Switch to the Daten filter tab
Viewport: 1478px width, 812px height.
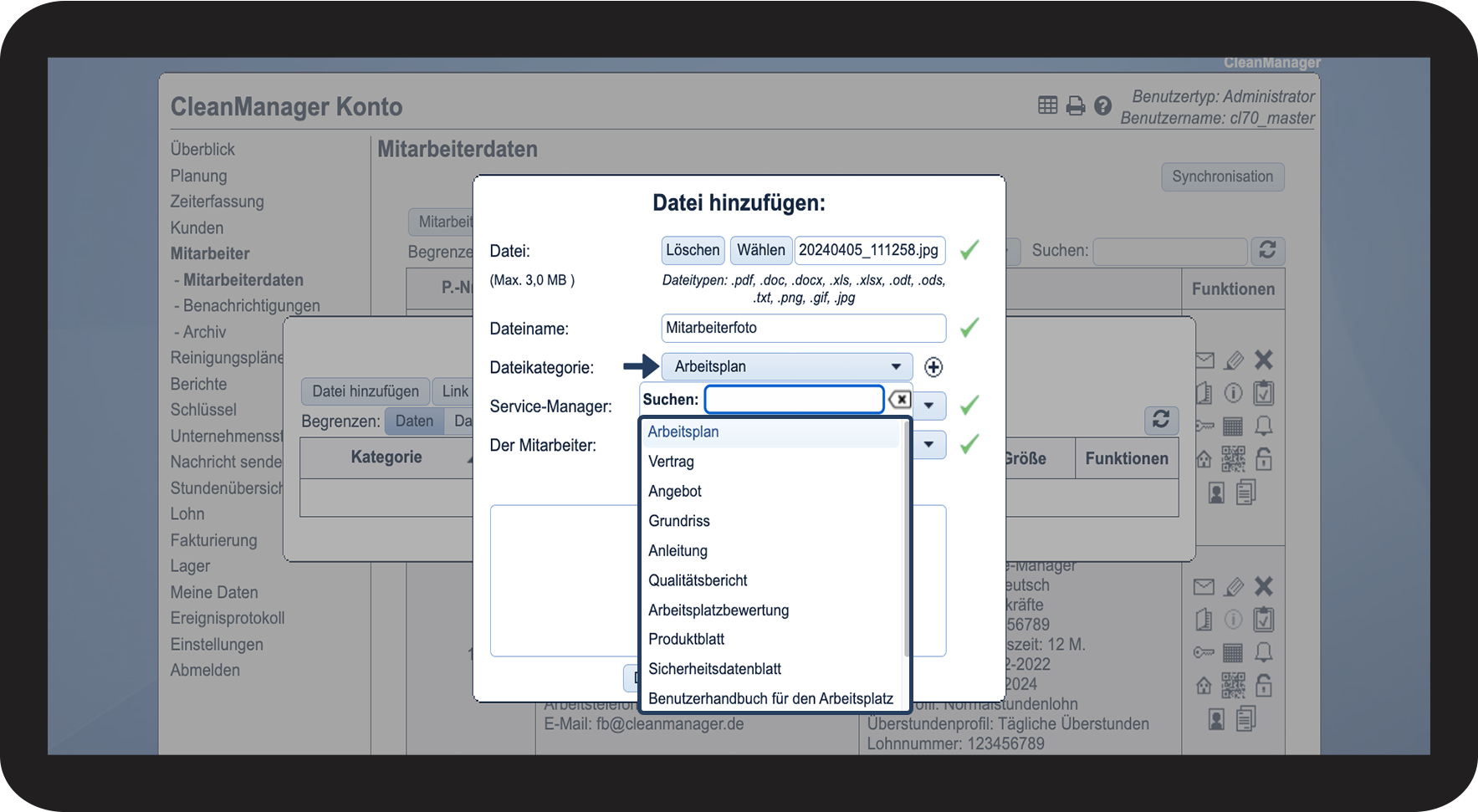414,421
